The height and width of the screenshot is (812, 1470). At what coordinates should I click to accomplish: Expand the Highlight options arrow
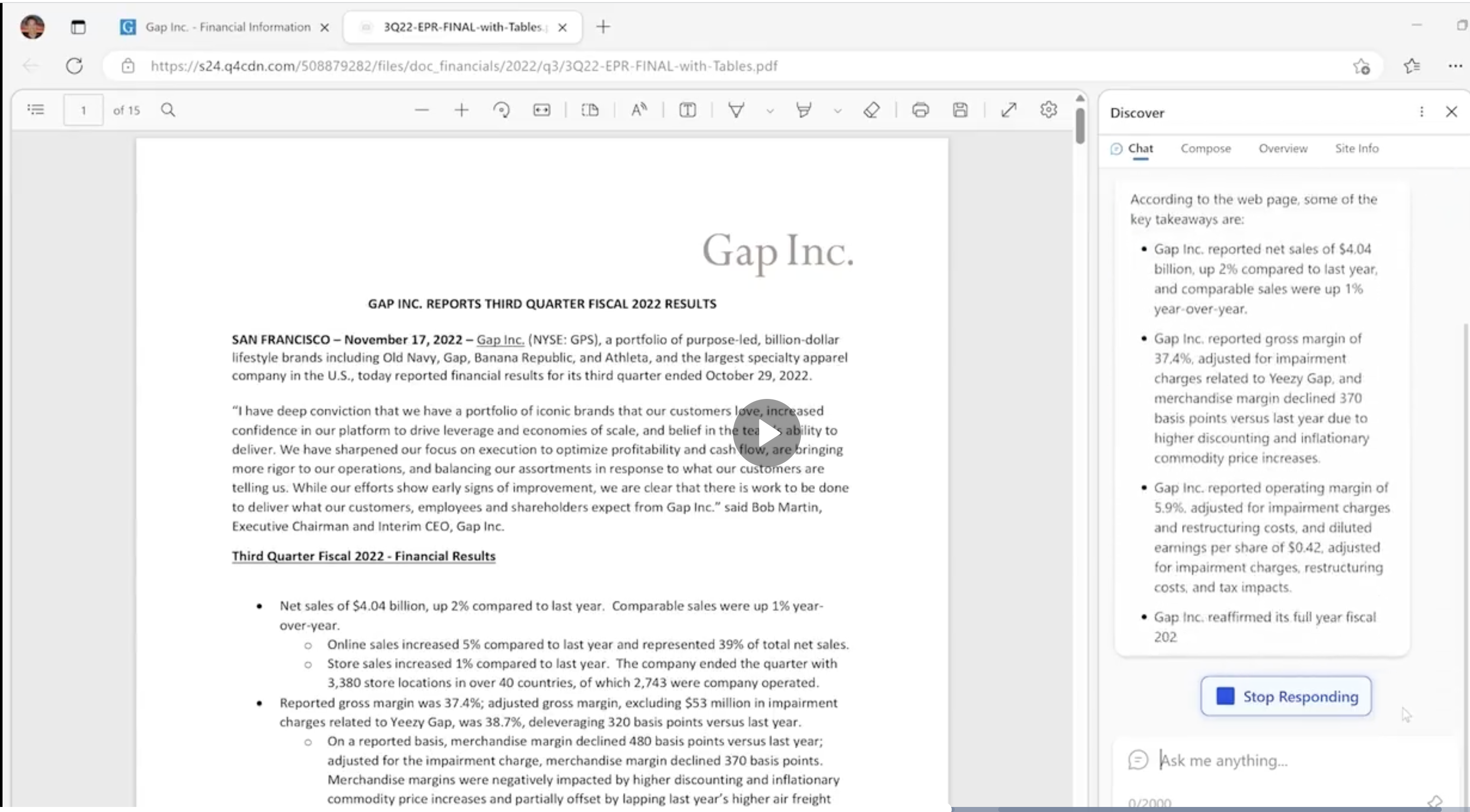tap(838, 111)
